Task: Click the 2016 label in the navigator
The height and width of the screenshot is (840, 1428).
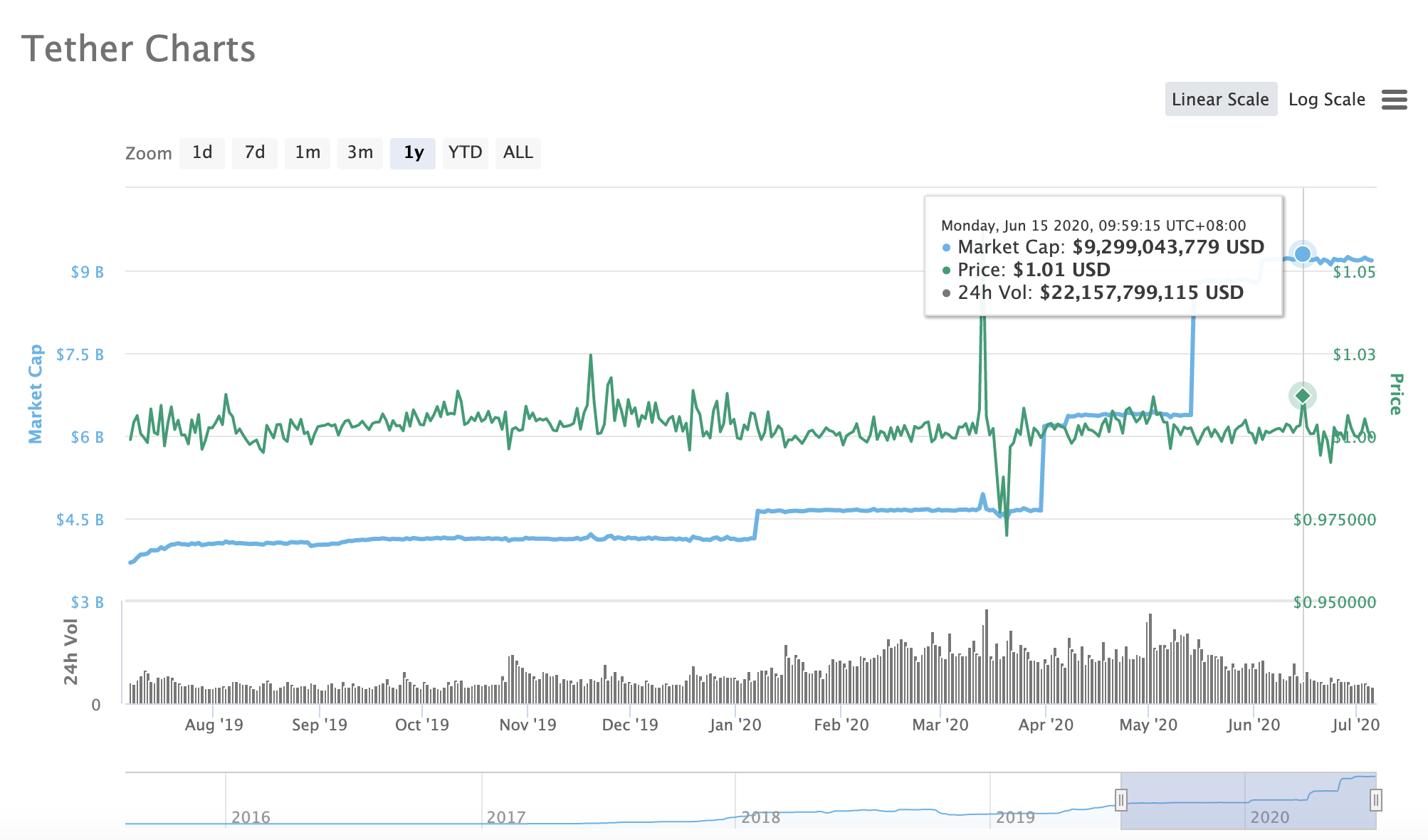Action: (x=251, y=817)
